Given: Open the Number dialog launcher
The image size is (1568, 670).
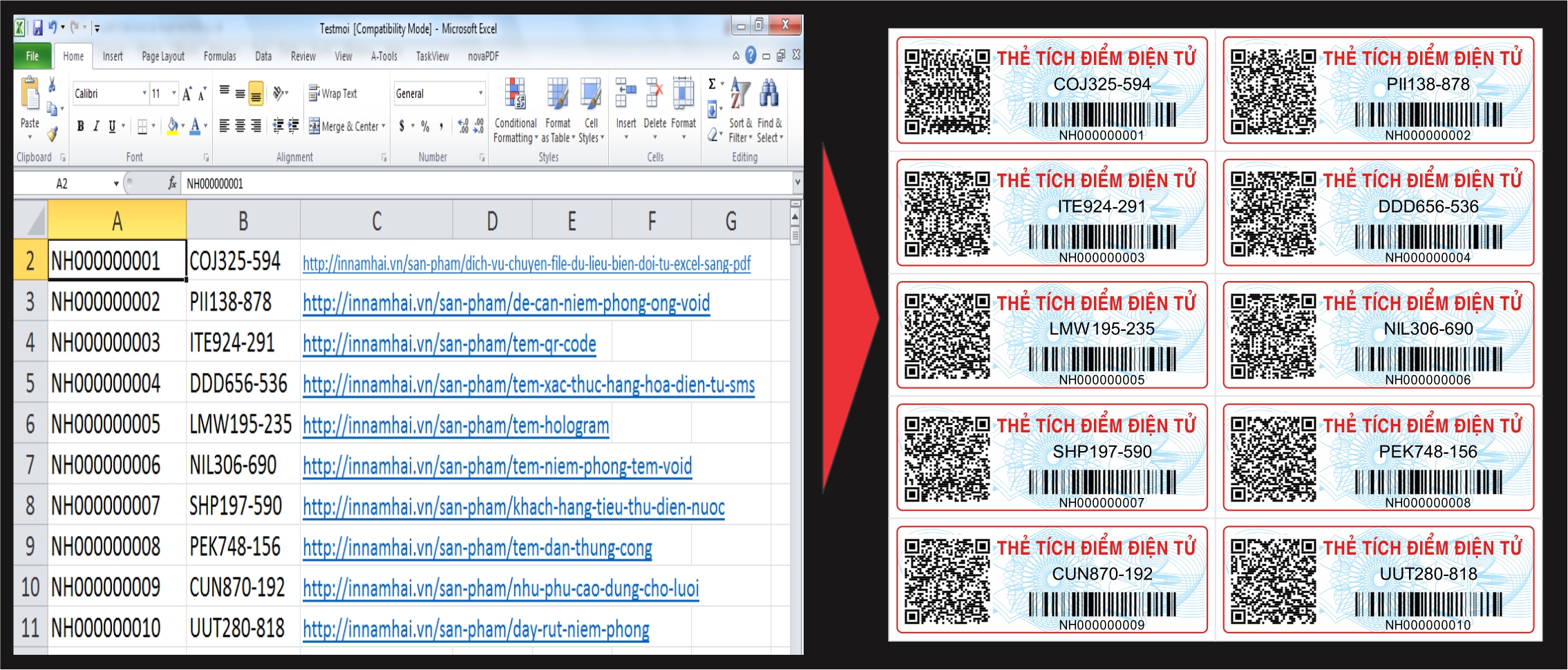Looking at the screenshot, I should click(482, 158).
